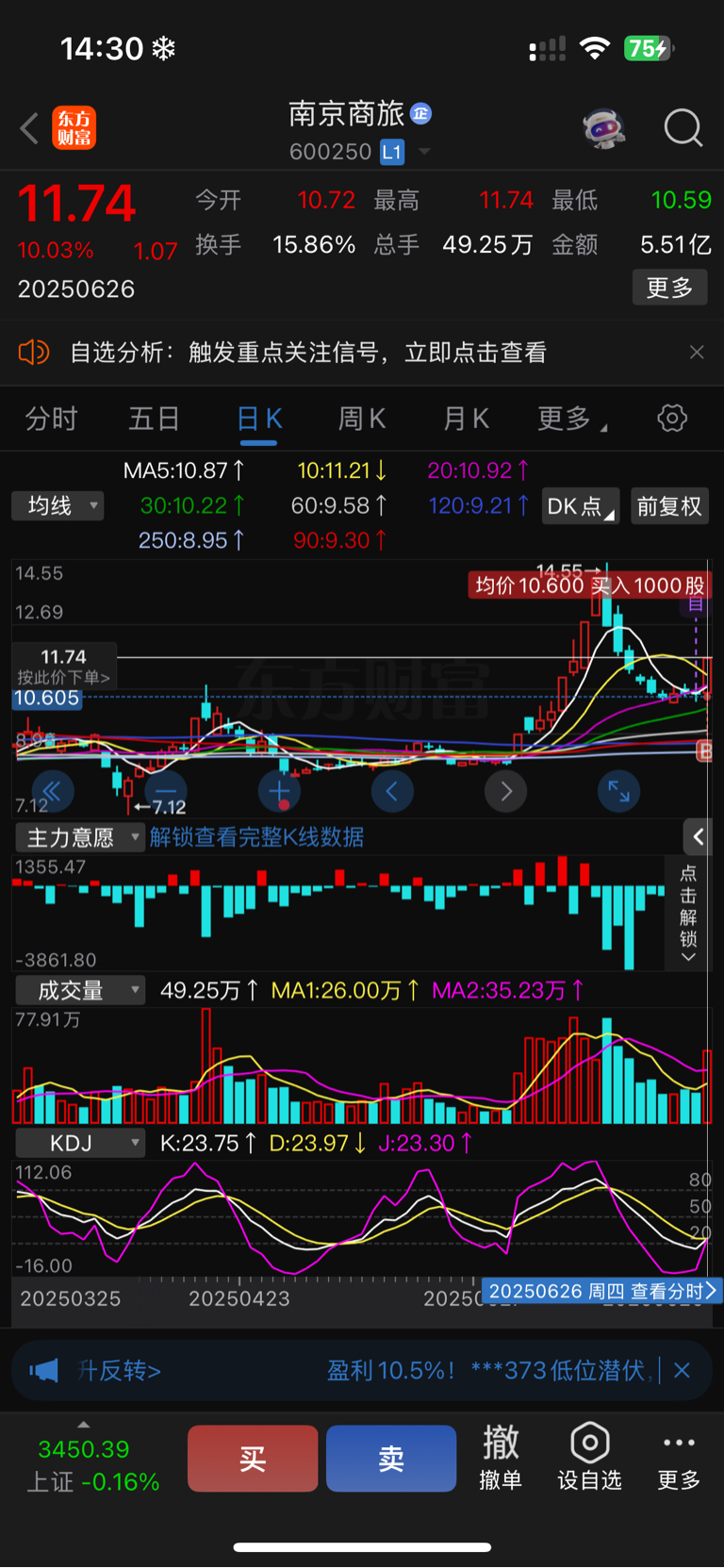Tap the K:23.75 KDJ value
This screenshot has width=724, height=1568.
click(x=208, y=1144)
